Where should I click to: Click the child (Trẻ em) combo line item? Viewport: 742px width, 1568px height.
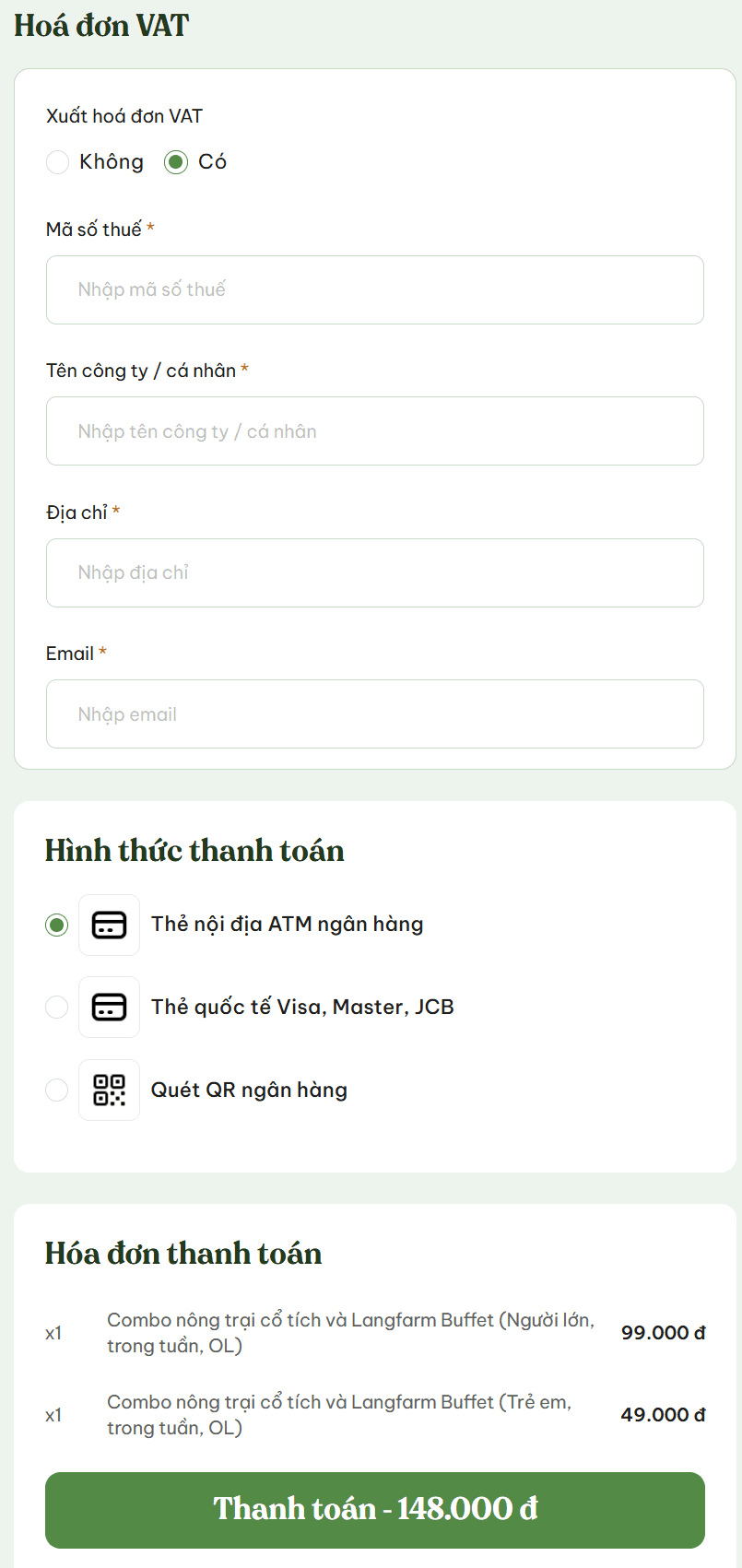coord(339,1415)
